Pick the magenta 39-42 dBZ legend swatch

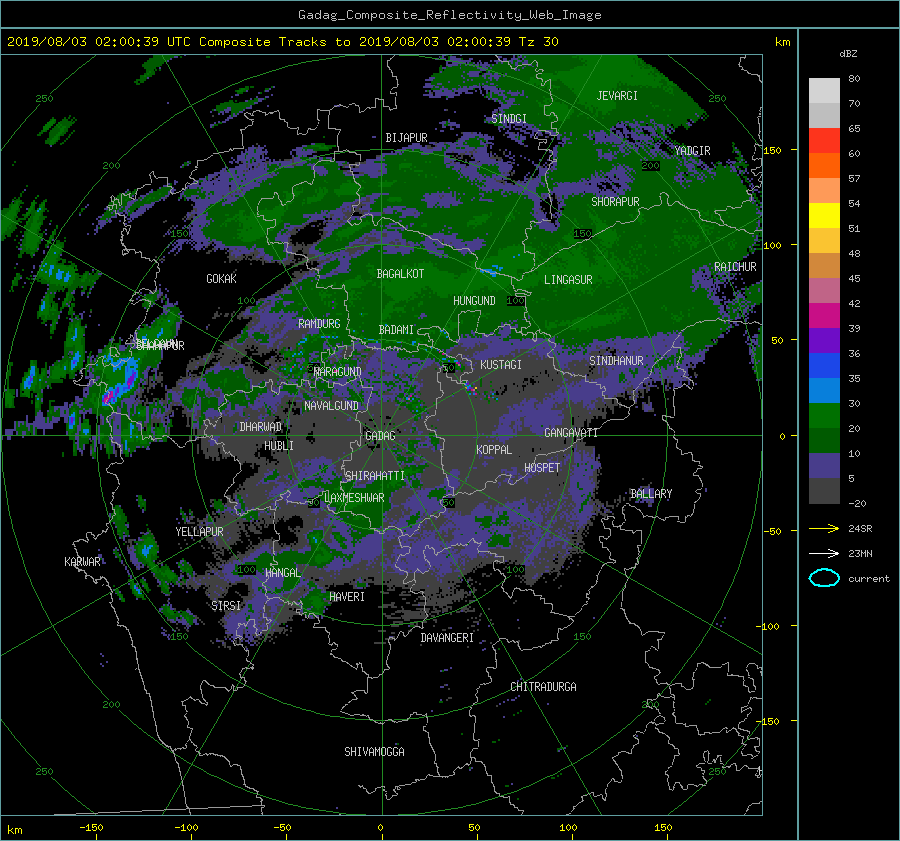point(824,316)
